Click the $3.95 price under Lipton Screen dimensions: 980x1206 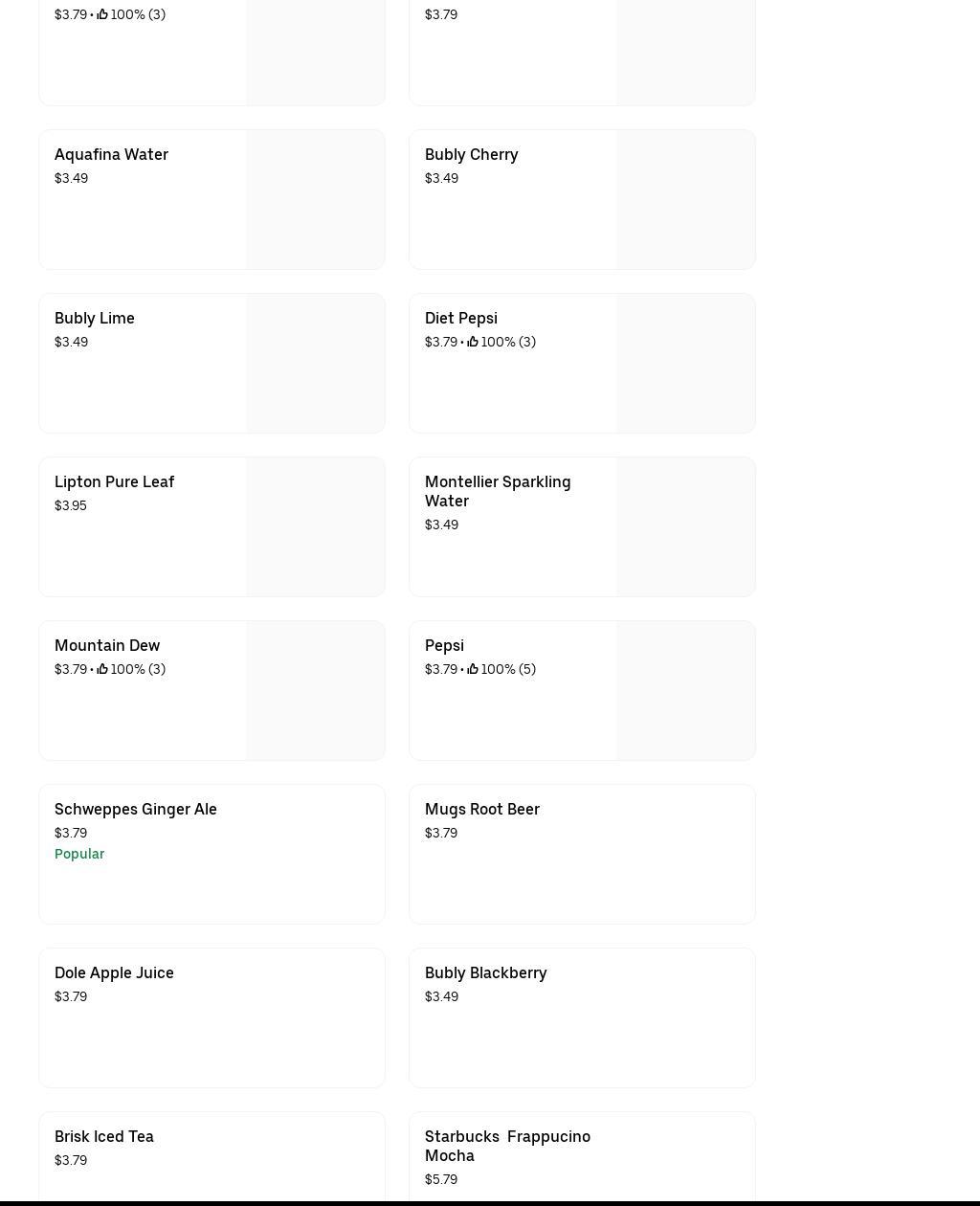(x=71, y=505)
